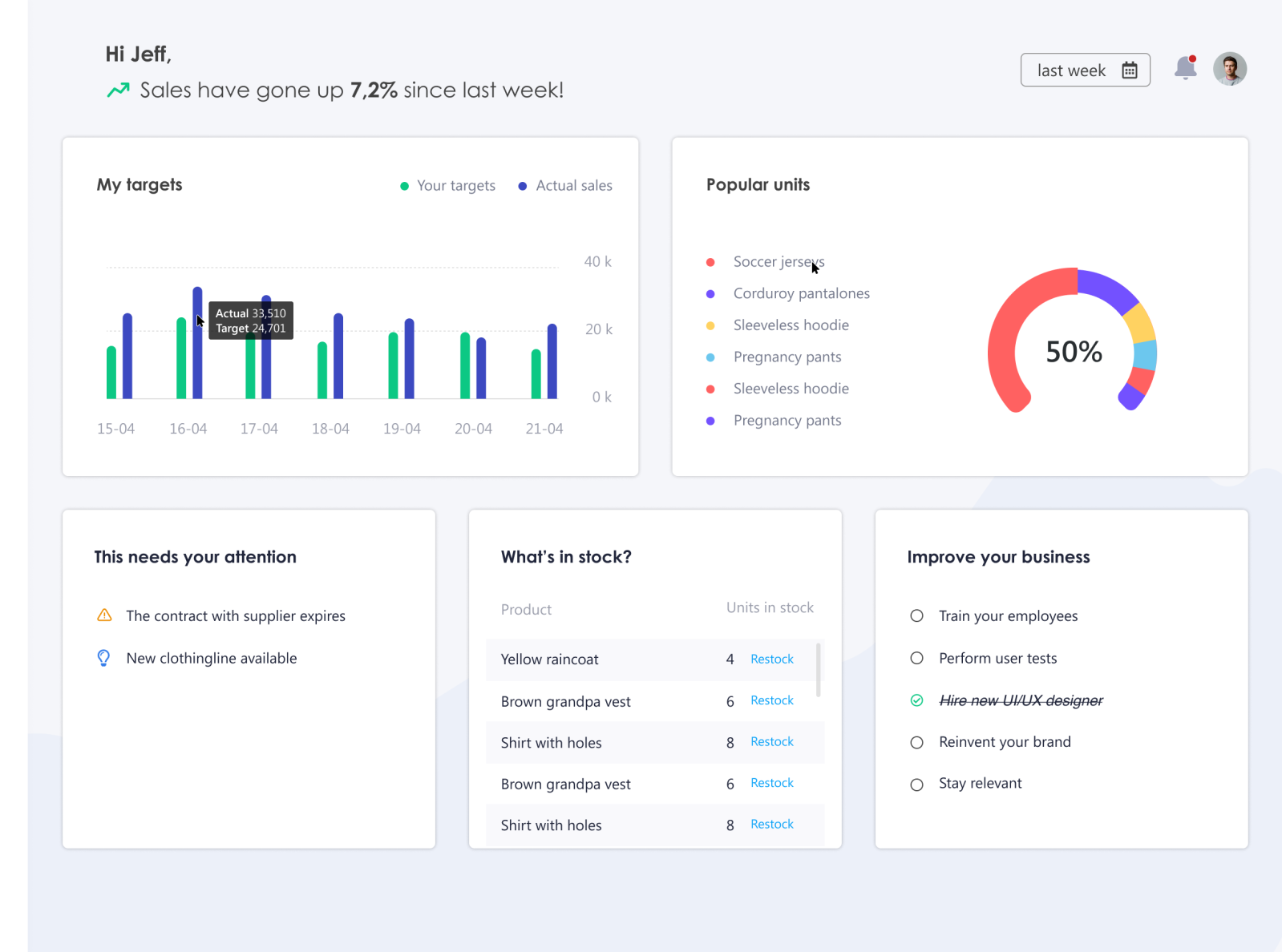Click the scrollbar in the stock list
1282x952 pixels.
point(819,669)
